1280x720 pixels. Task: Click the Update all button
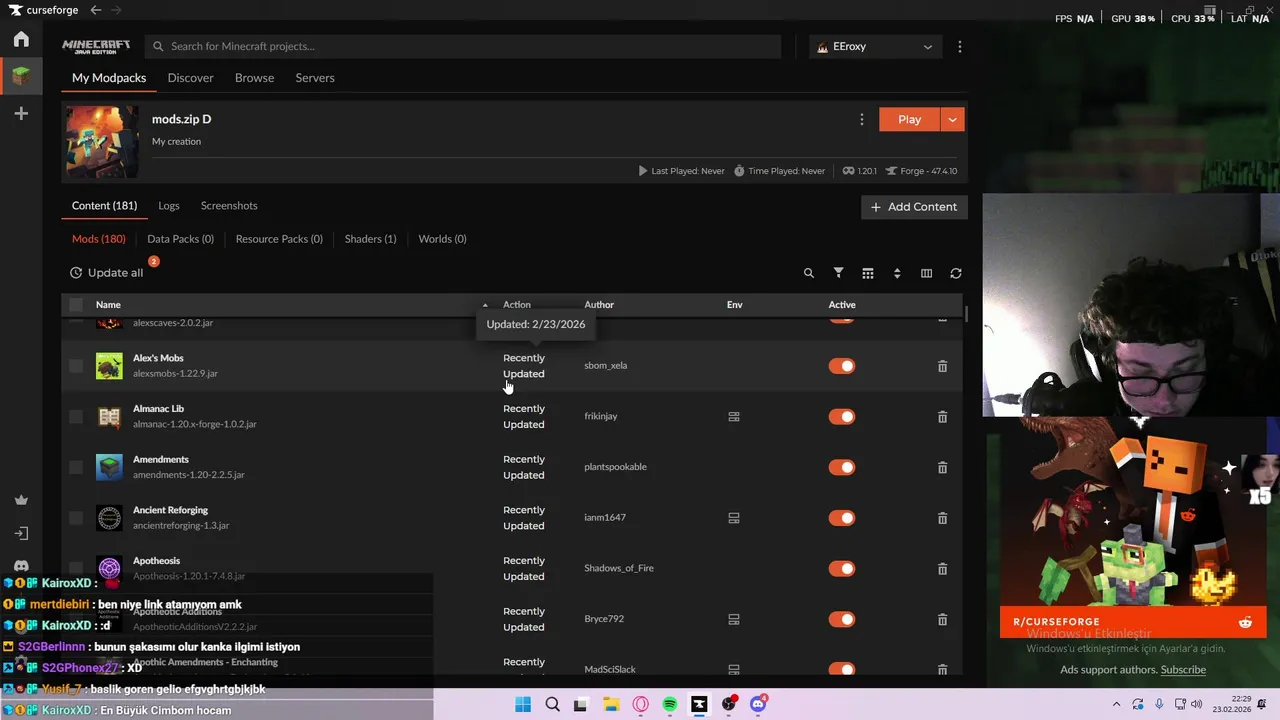(x=107, y=273)
